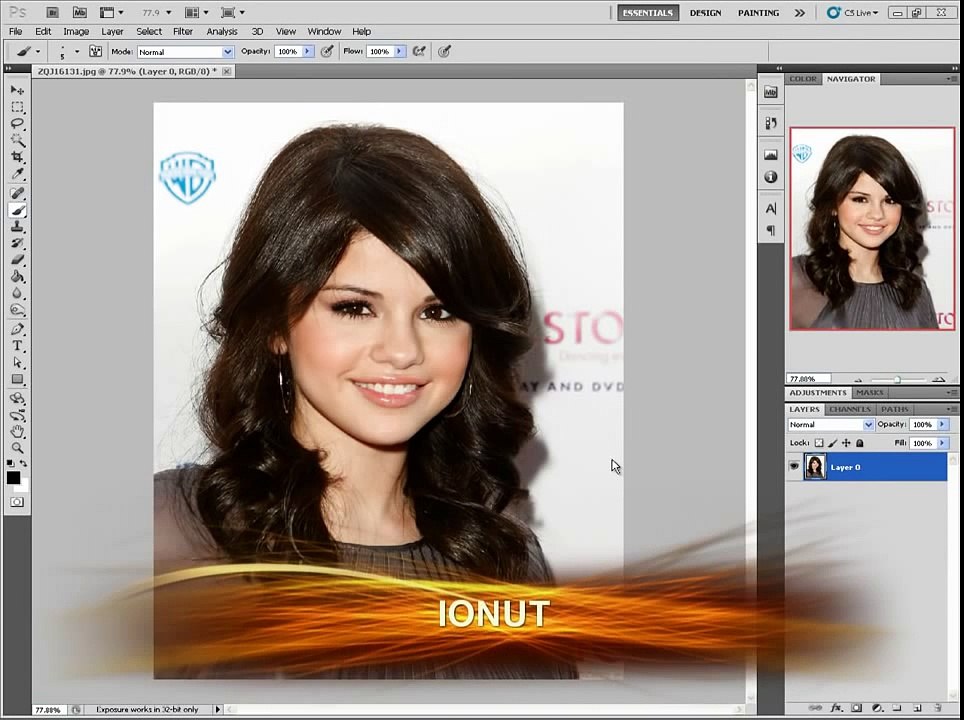Switch to the Color panel tab
Image resolution: width=964 pixels, height=720 pixels.
803,79
